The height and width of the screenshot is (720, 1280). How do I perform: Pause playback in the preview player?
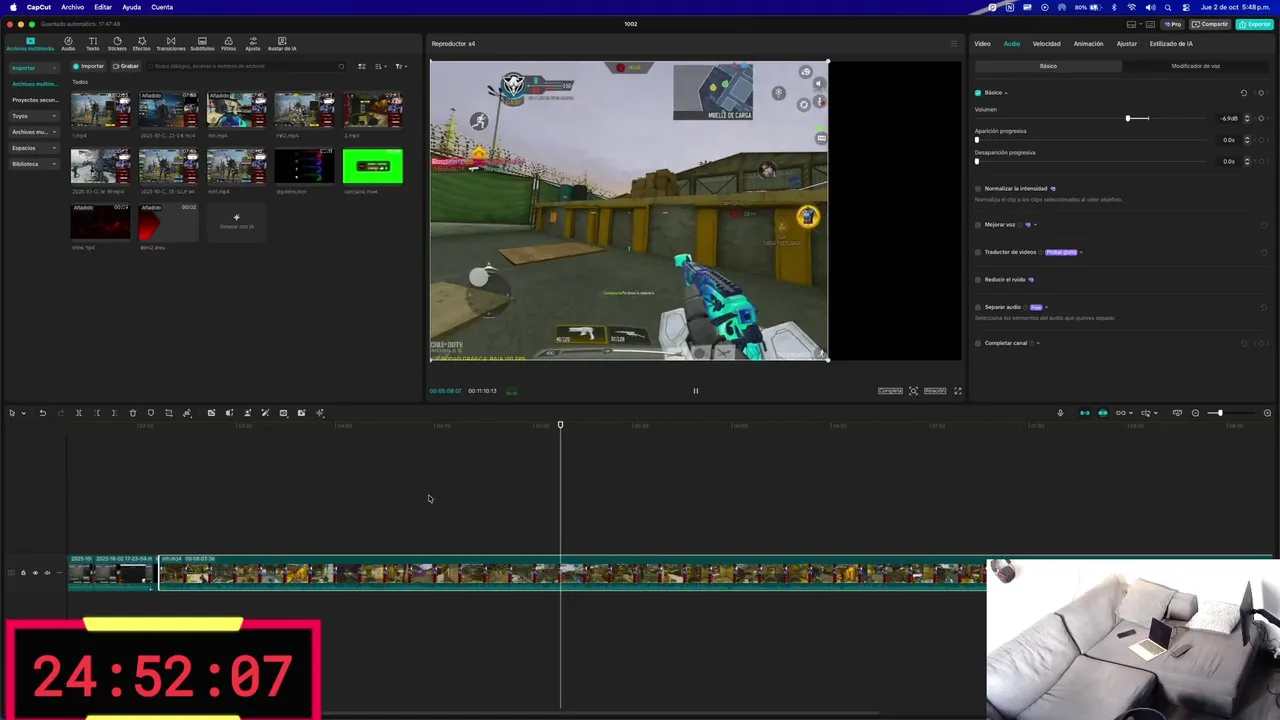[696, 391]
